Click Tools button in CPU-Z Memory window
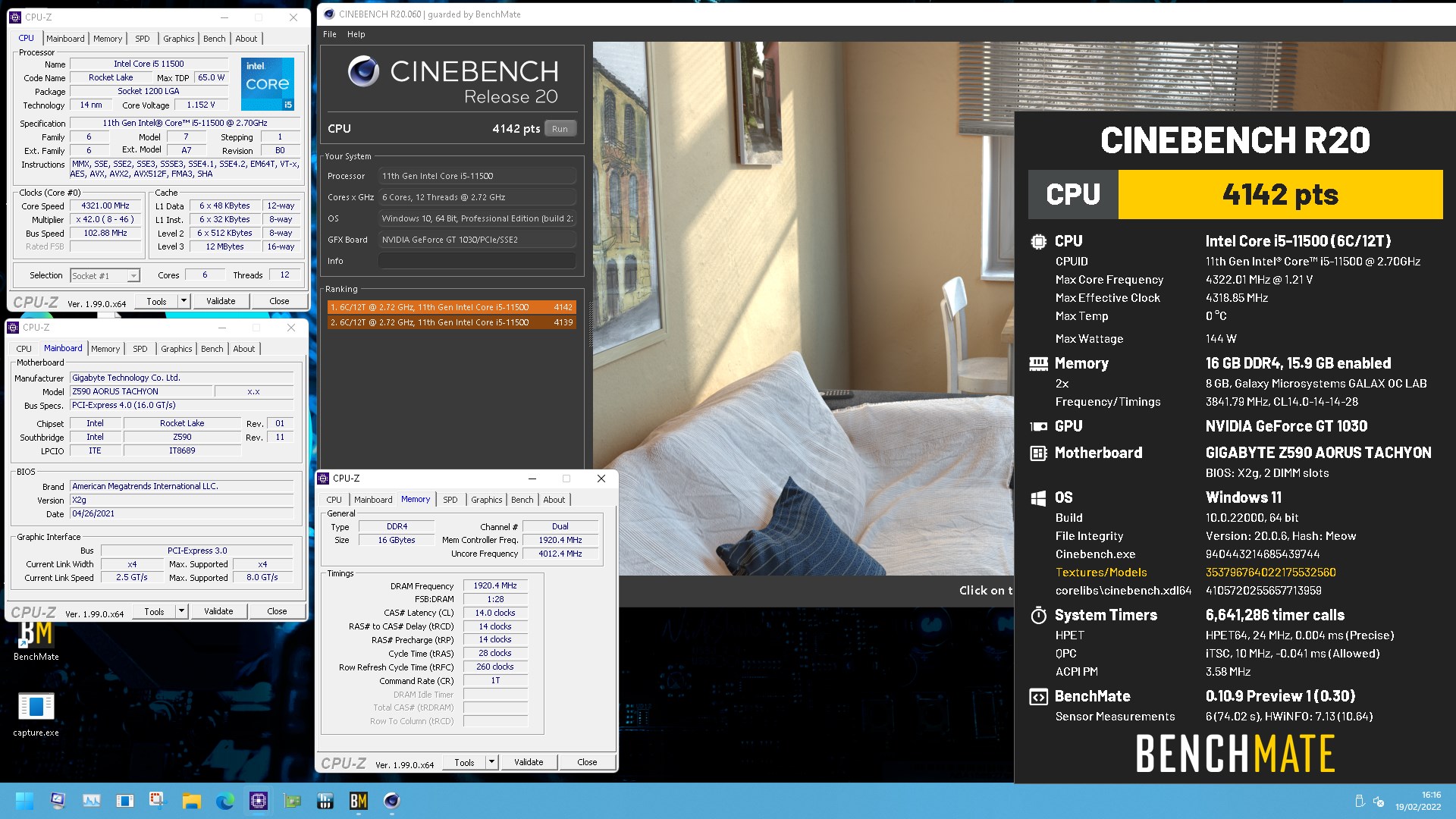The width and height of the screenshot is (1456, 819). tap(464, 762)
